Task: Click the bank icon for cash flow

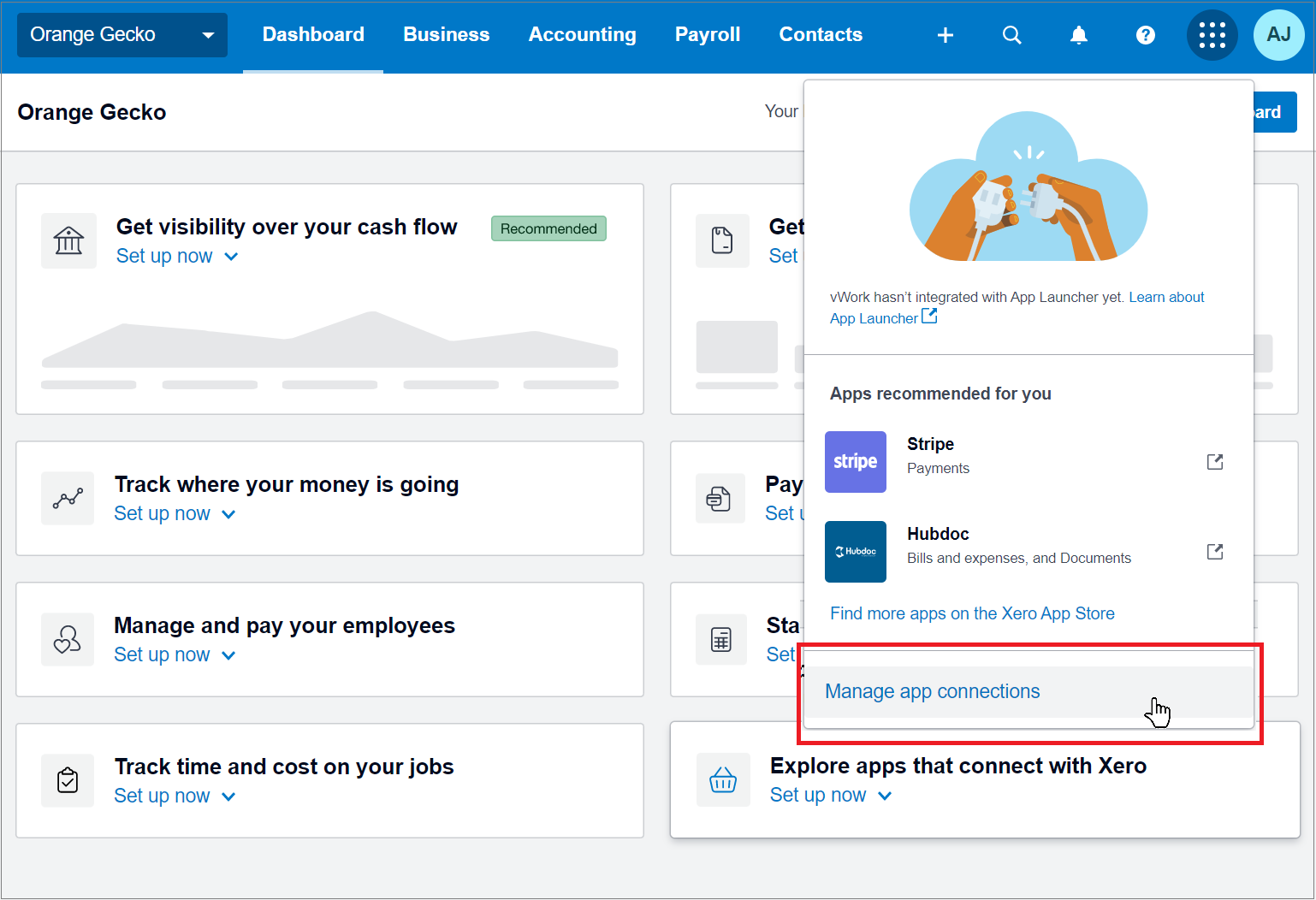Action: tap(68, 240)
